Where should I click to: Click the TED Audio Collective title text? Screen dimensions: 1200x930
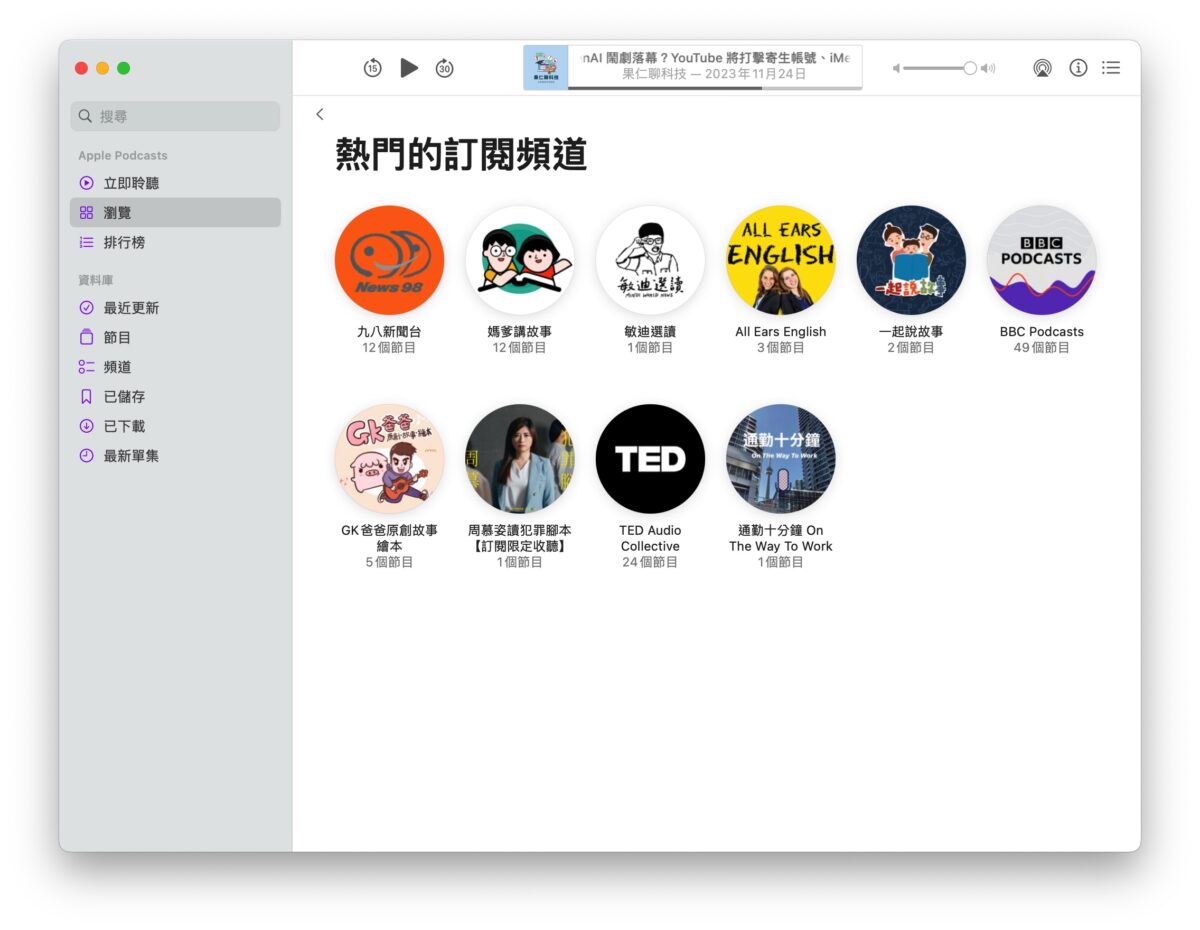click(650, 538)
